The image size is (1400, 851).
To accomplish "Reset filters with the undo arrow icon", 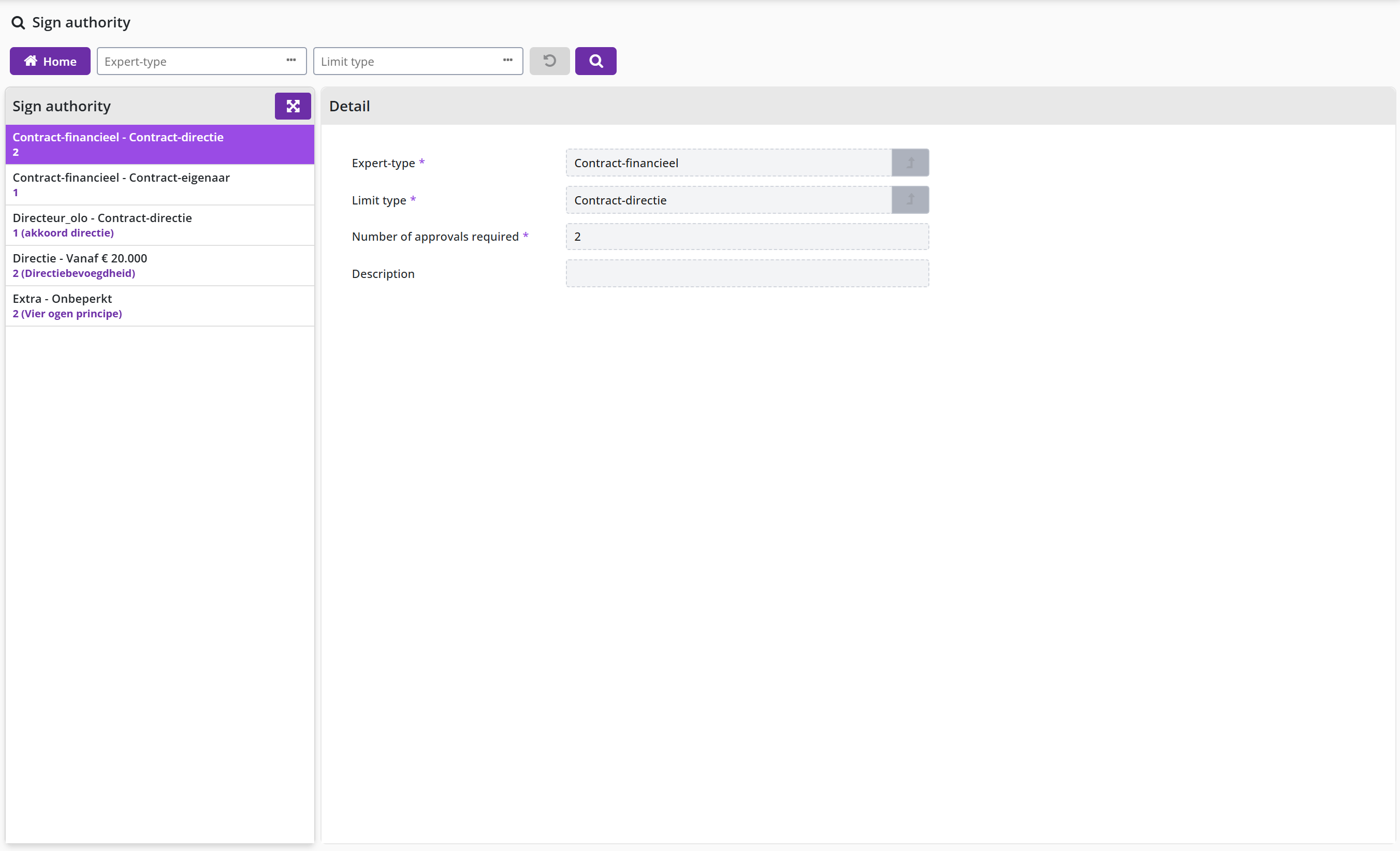I will click(549, 62).
